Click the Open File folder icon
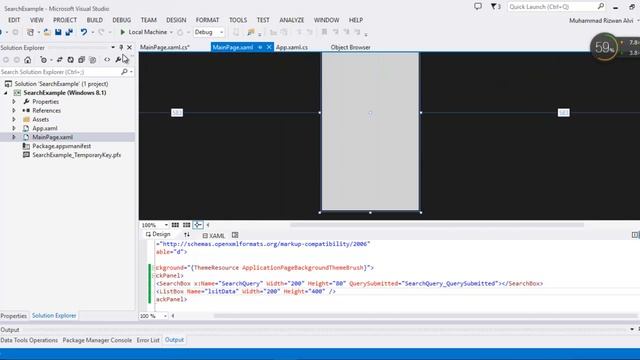The image size is (640, 360). click(x=47, y=32)
